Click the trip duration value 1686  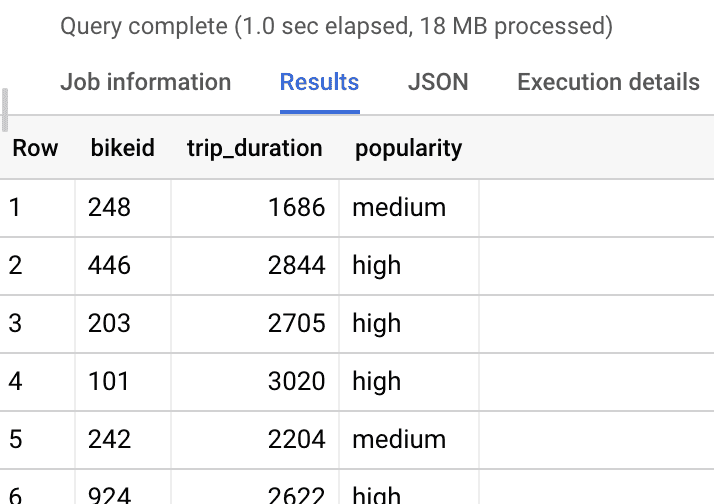[298, 207]
